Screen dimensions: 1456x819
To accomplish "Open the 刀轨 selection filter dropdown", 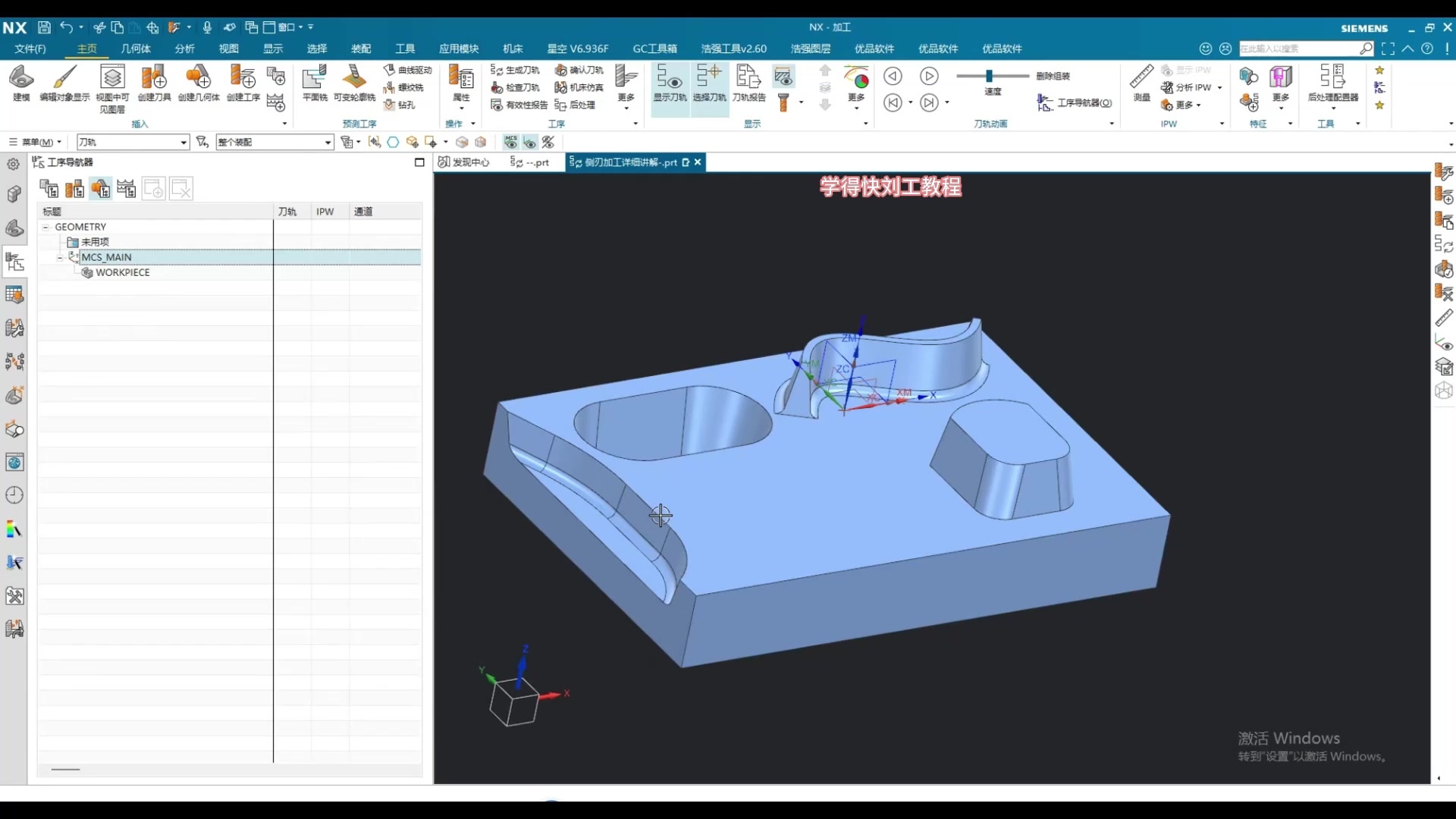I will click(184, 143).
